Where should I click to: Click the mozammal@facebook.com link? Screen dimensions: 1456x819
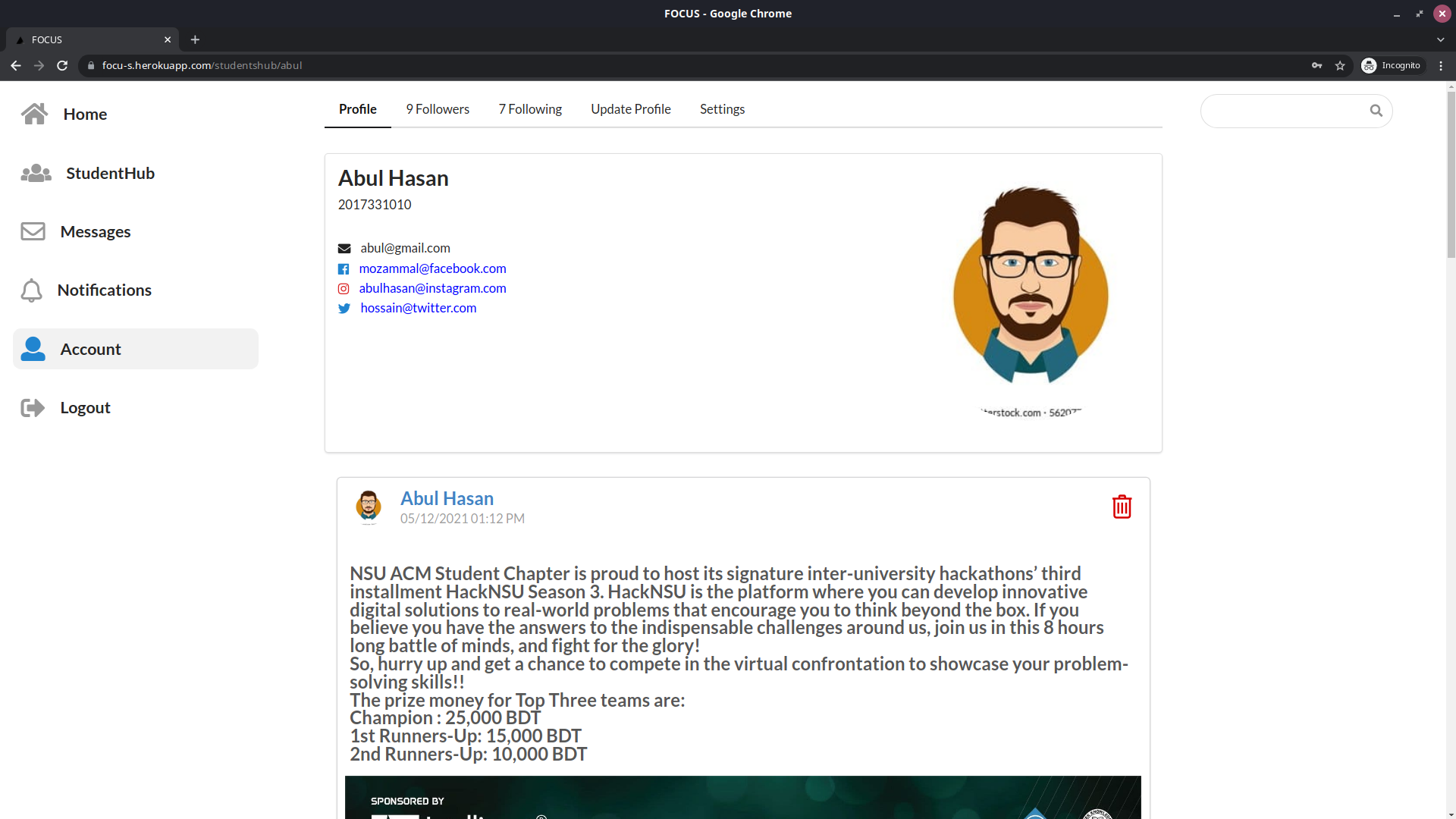click(x=432, y=268)
